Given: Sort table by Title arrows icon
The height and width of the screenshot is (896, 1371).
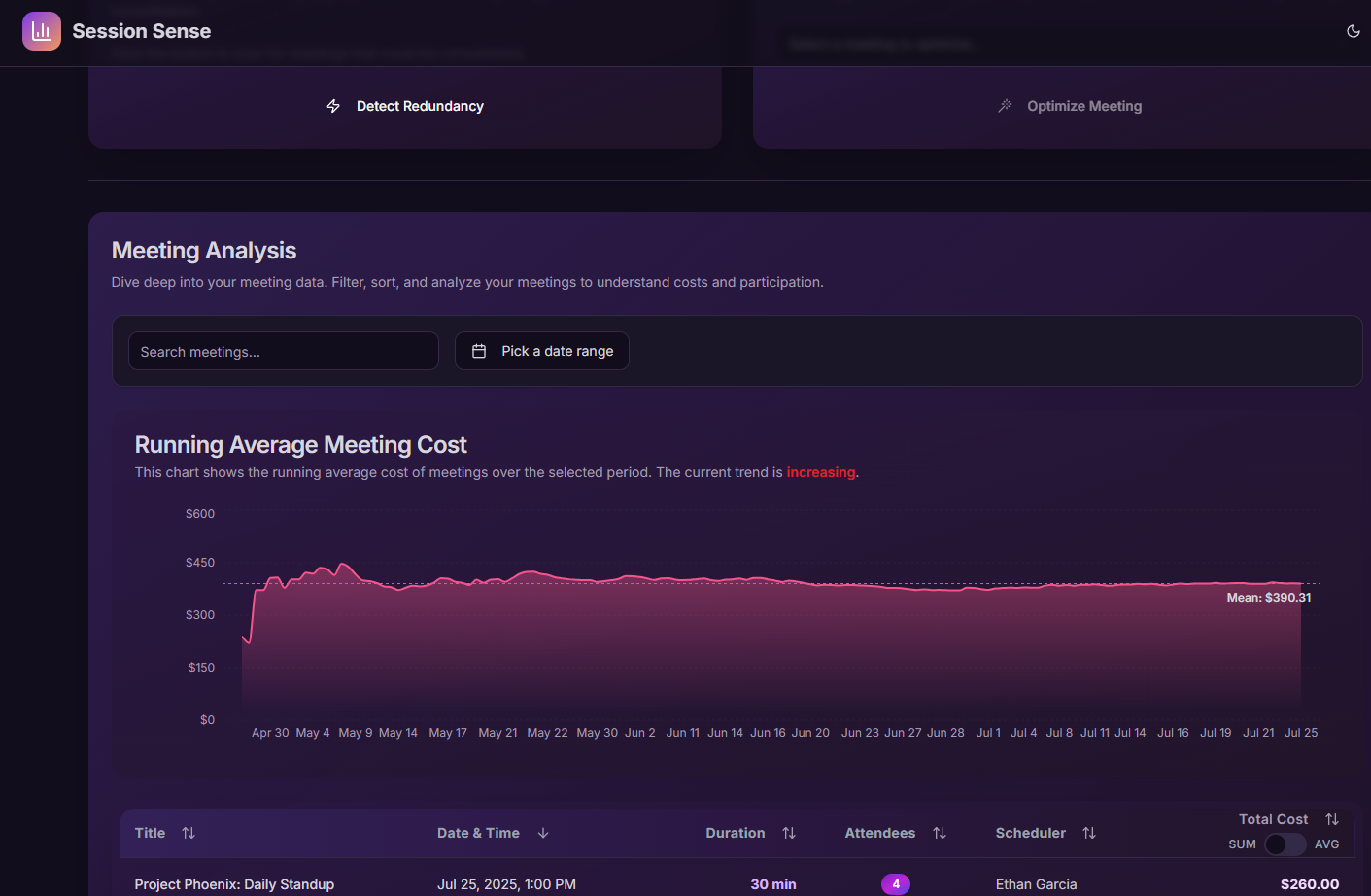Looking at the screenshot, I should click(189, 833).
